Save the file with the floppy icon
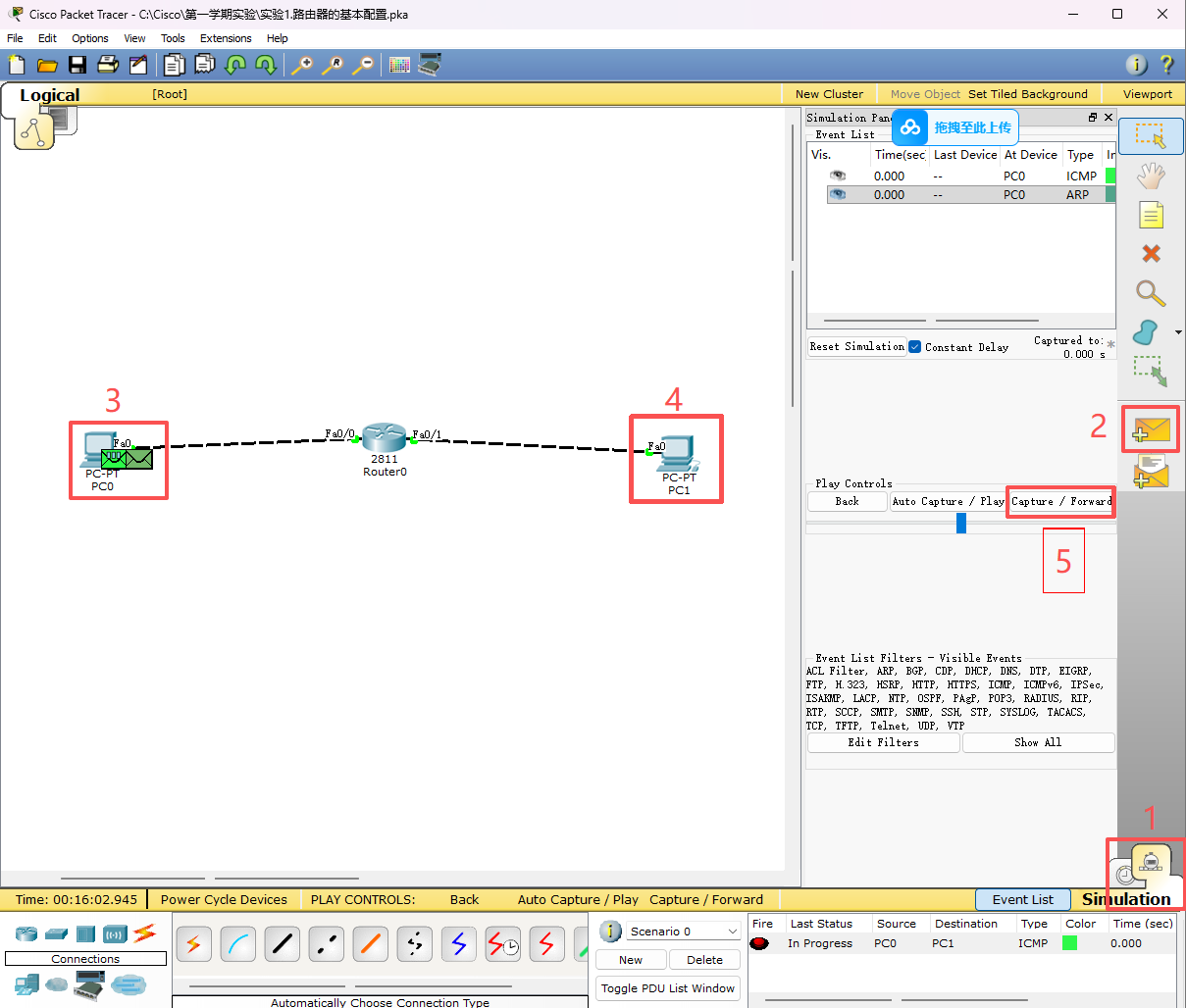Image resolution: width=1186 pixels, height=1008 pixels. [77, 65]
